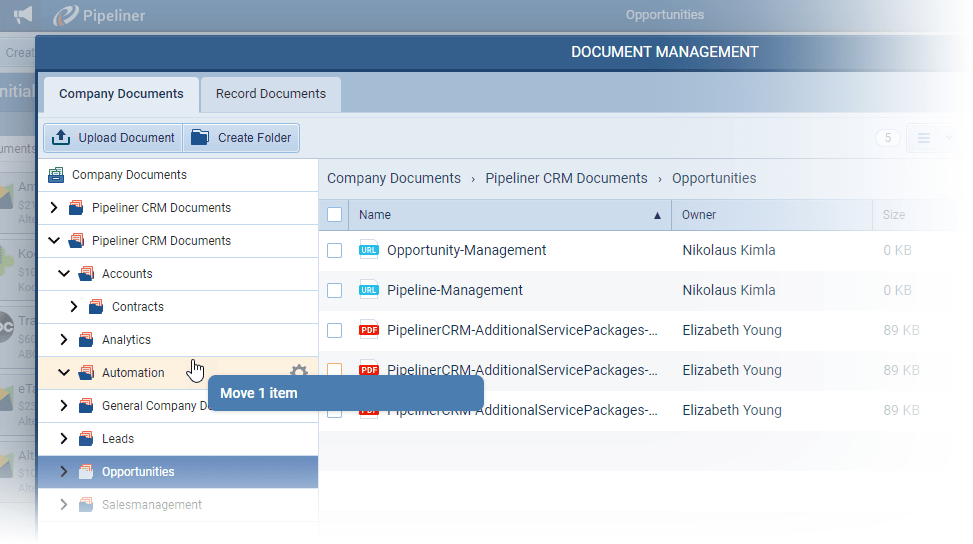The image size is (973, 544).
Task: Collapse the Accounts folder
Action: click(64, 274)
